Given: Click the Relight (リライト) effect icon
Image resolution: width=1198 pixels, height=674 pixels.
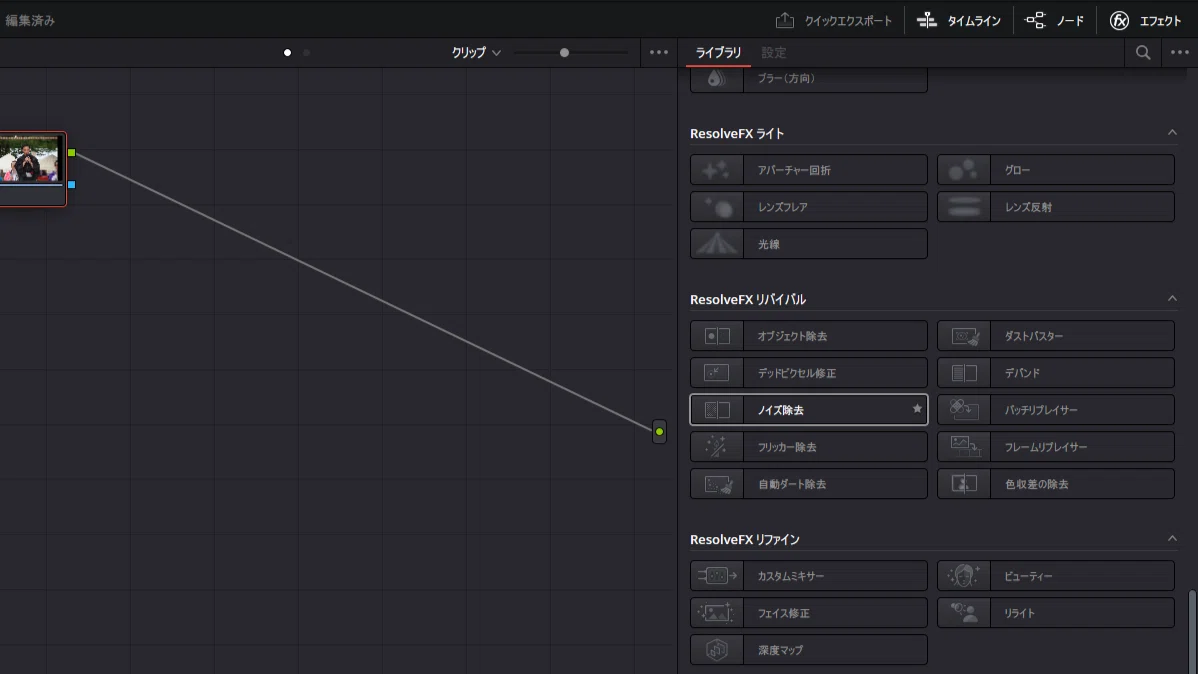Looking at the screenshot, I should tap(963, 613).
